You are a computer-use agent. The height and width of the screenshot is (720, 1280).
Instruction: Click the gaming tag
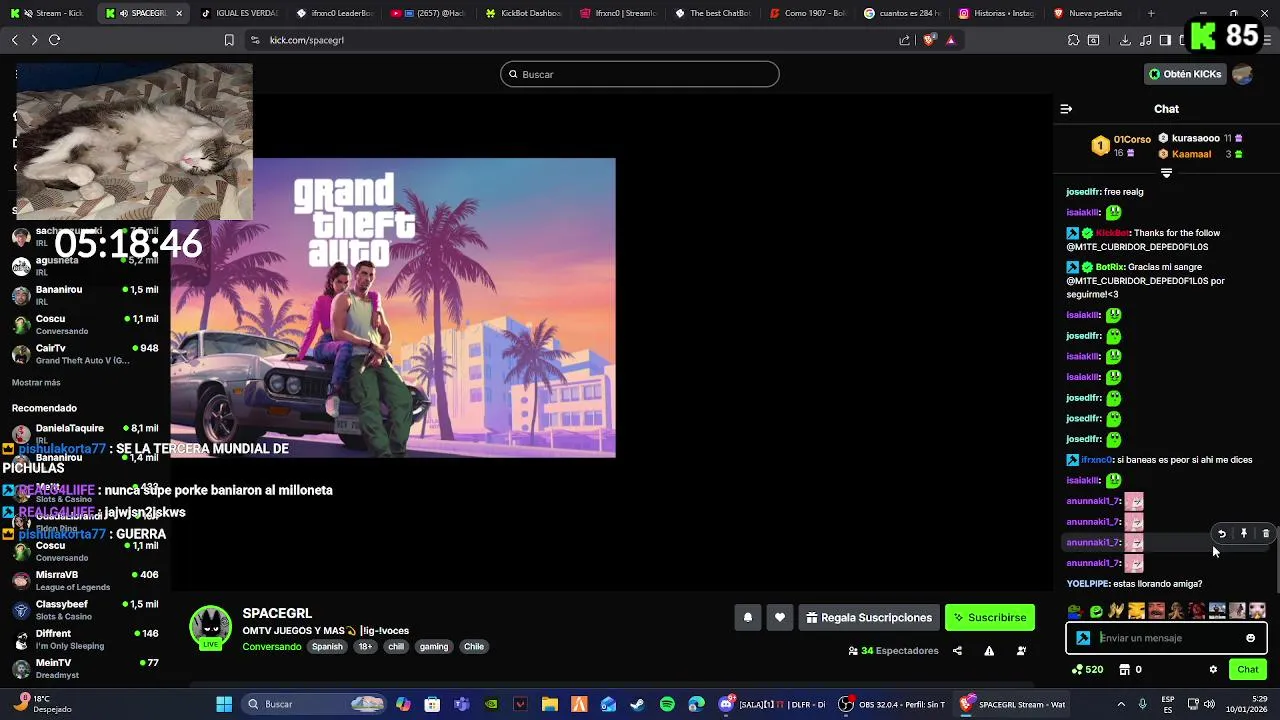tap(434, 647)
